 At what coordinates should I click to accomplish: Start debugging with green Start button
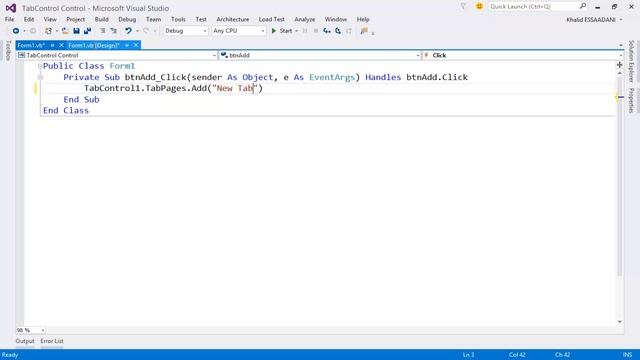coord(282,31)
